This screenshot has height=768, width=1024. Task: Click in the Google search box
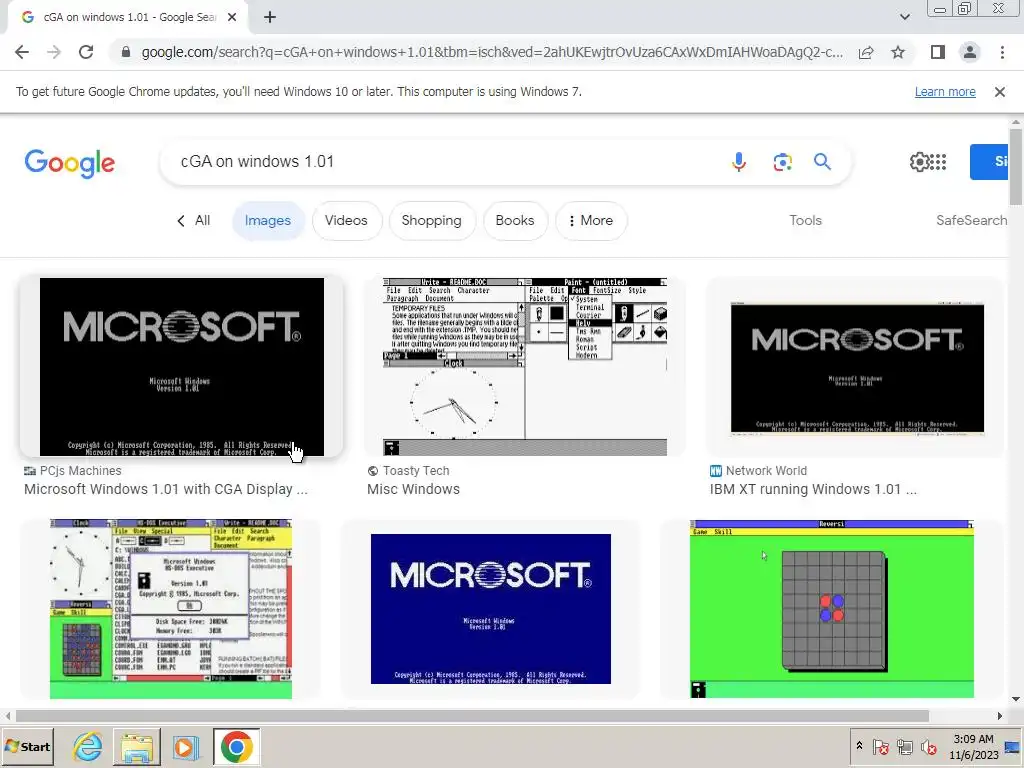click(x=444, y=161)
